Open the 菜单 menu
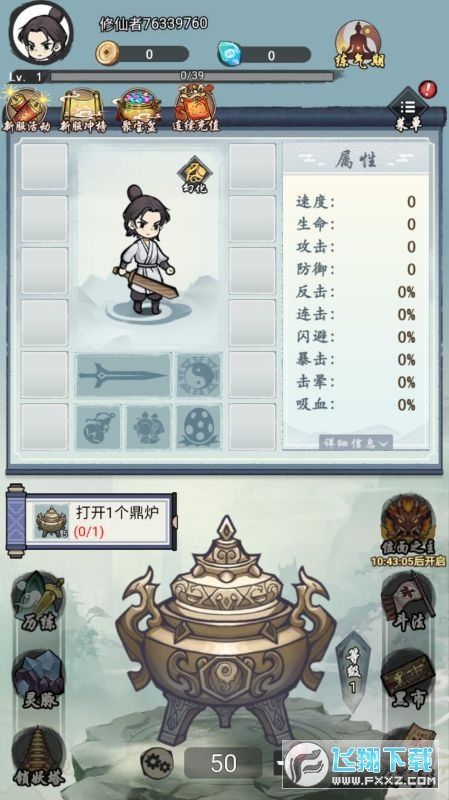The image size is (449, 800). pyautogui.click(x=408, y=110)
